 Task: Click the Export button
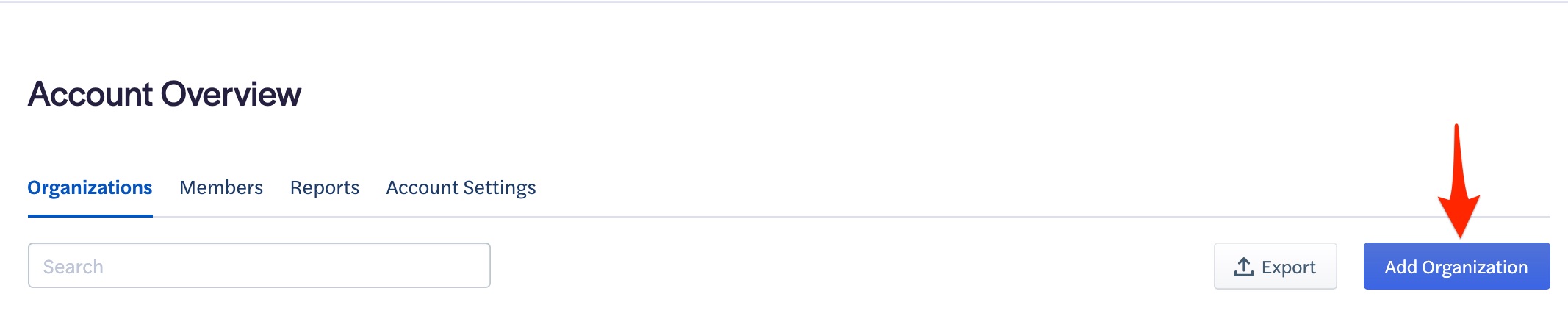click(1275, 266)
